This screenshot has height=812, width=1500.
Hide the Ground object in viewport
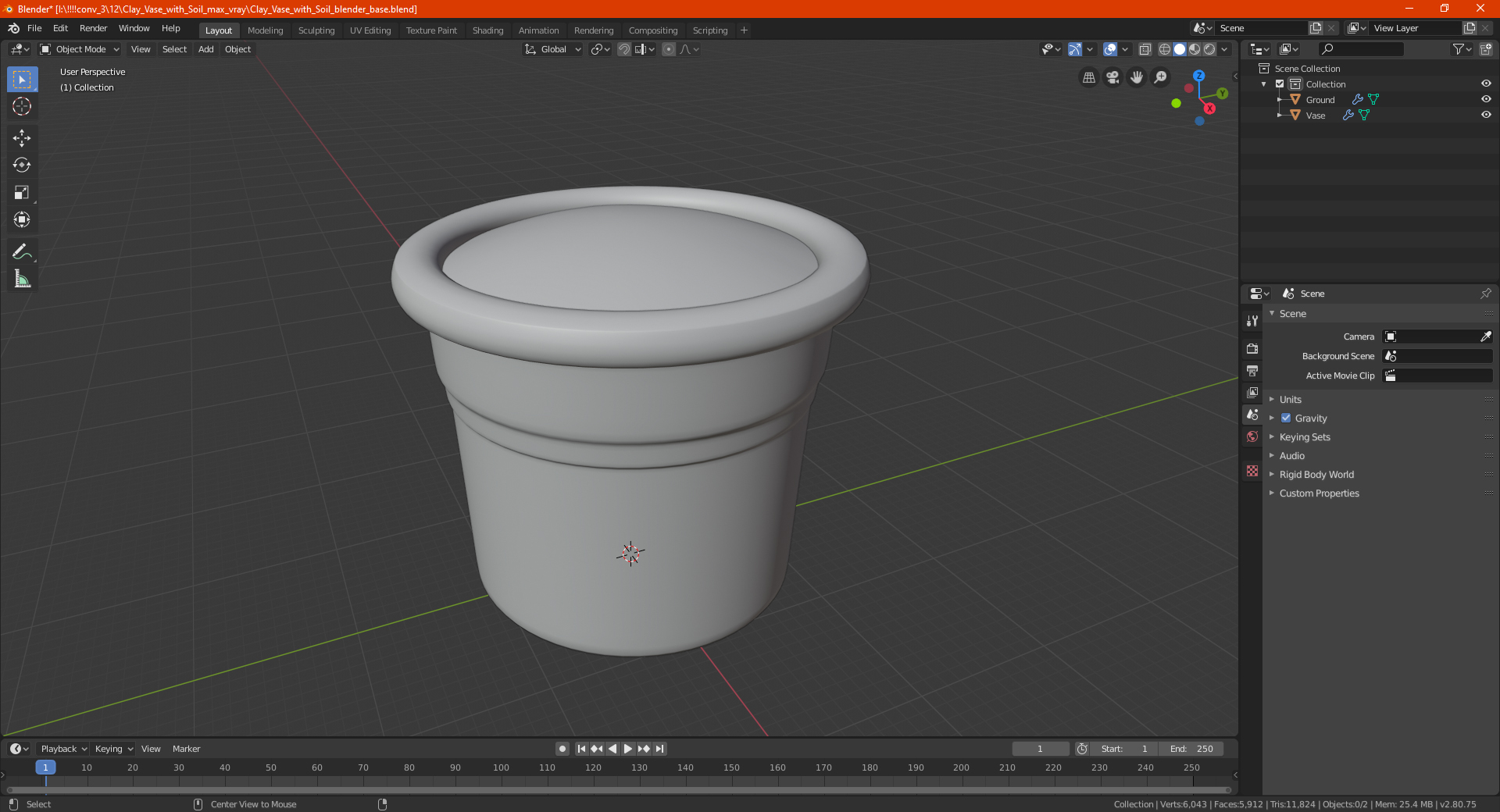(x=1486, y=99)
